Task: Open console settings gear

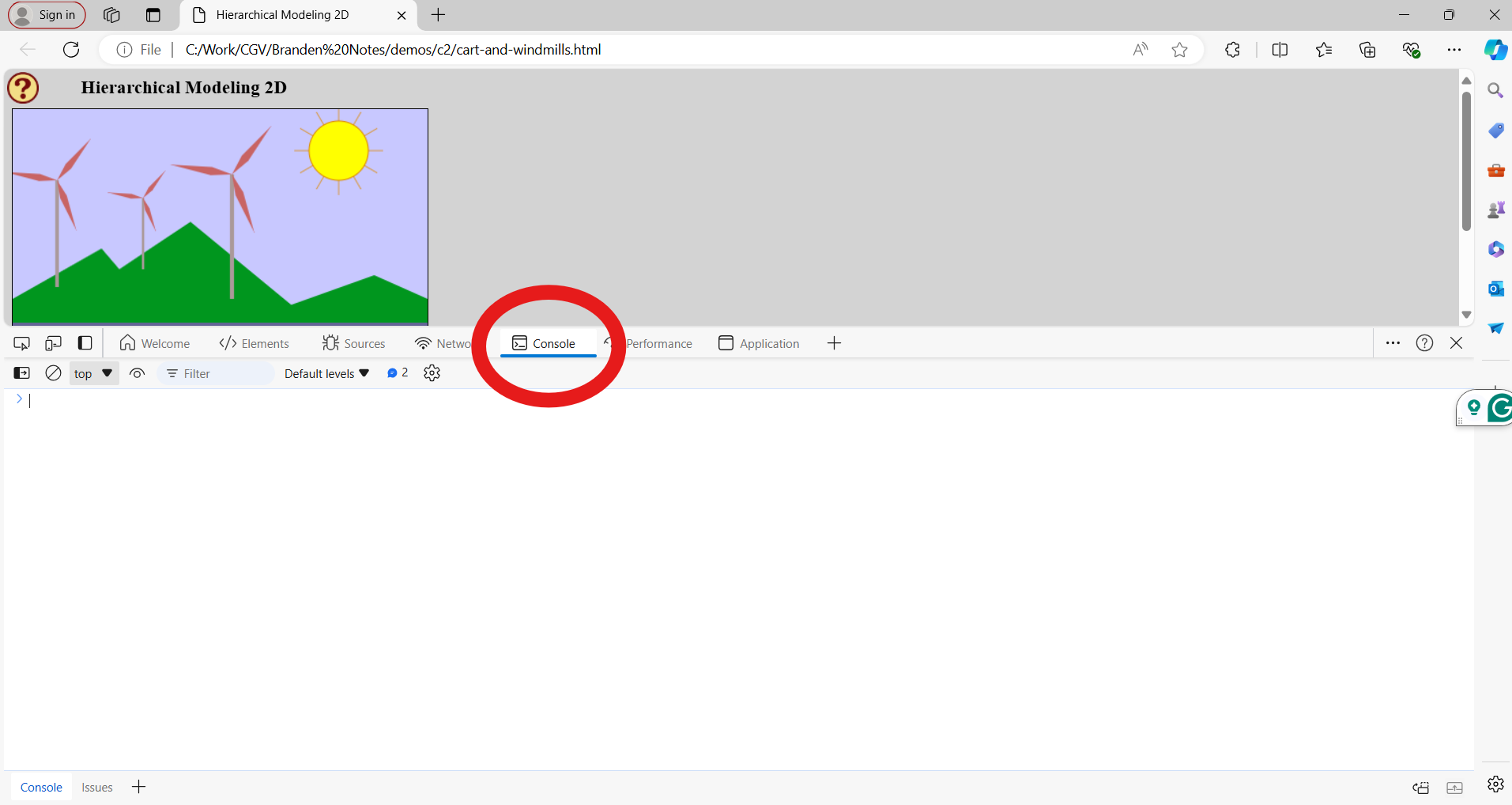Action: click(x=432, y=373)
